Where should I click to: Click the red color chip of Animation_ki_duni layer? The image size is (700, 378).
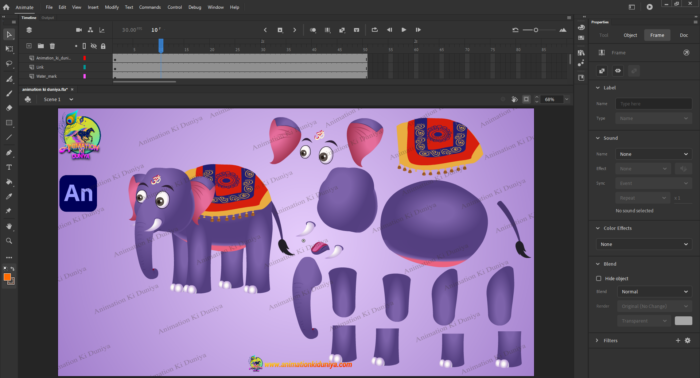[84, 58]
